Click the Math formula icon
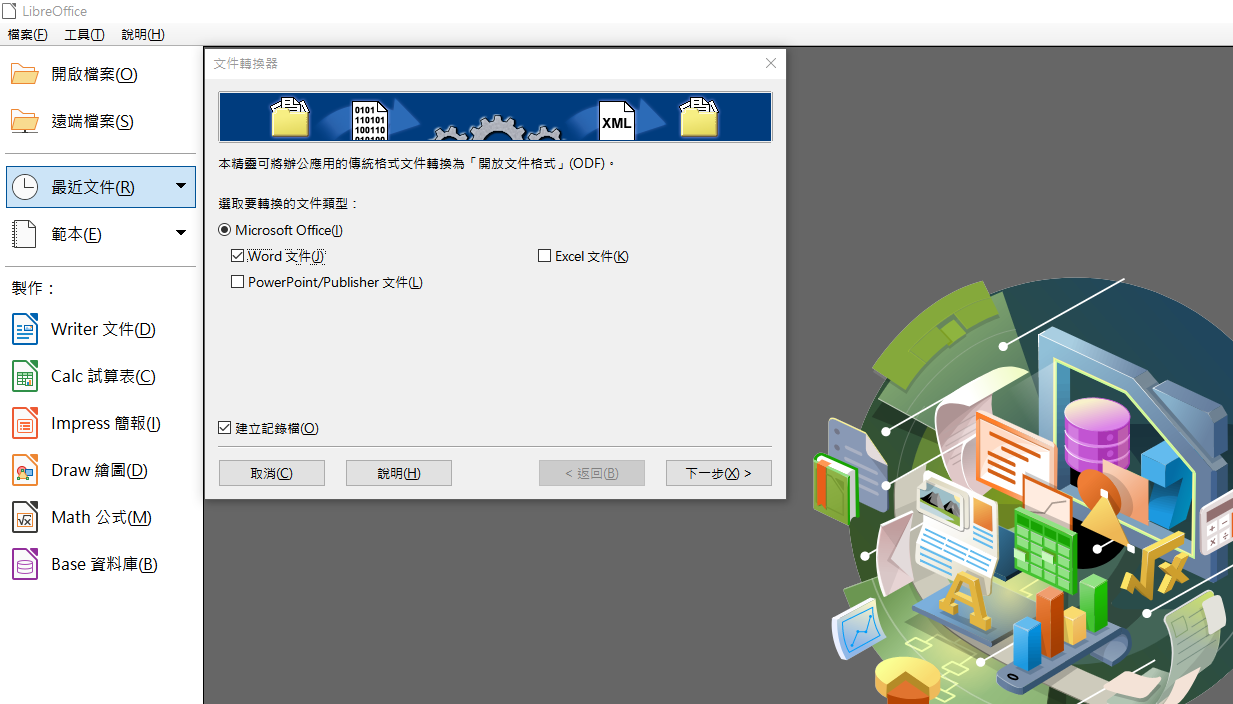This screenshot has height=704, width=1233. click(x=25, y=517)
